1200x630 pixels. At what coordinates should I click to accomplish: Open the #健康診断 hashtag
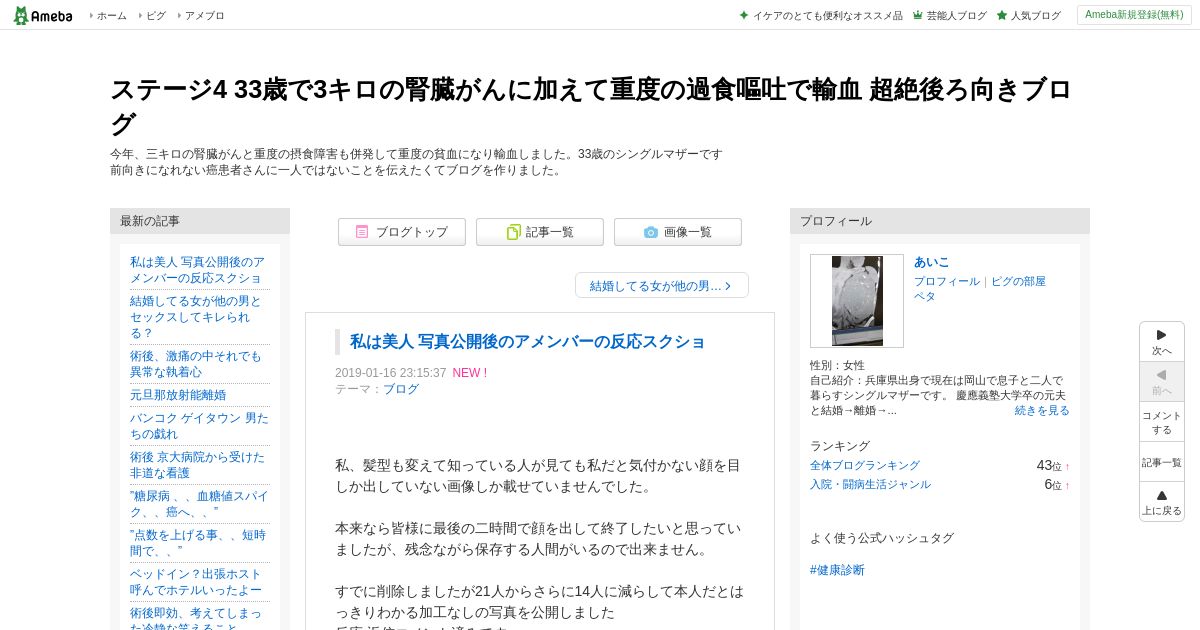tap(837, 570)
